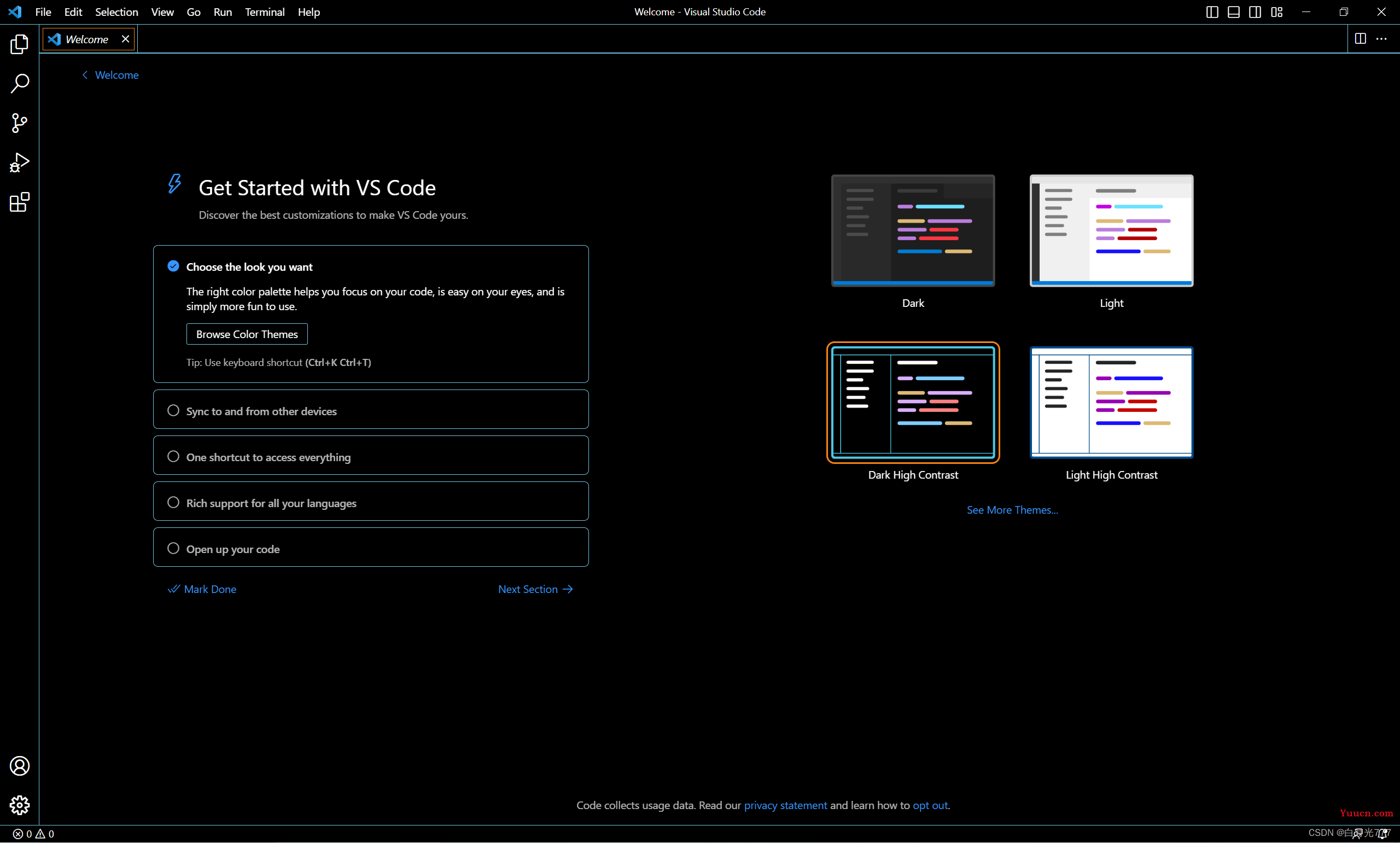Click the VS Code logo in title bar
1400x843 pixels.
(15, 12)
